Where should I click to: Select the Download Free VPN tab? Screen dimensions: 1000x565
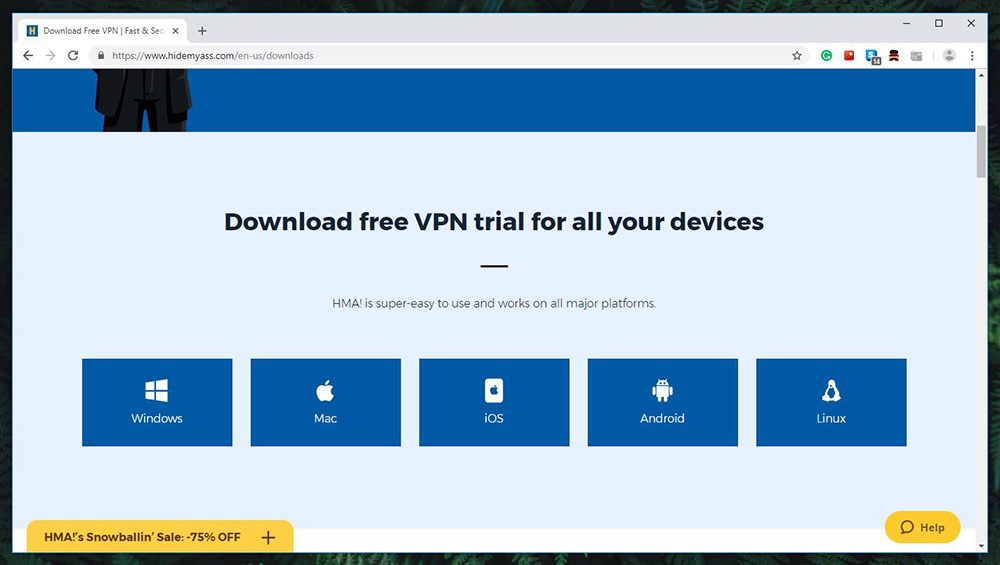click(x=103, y=31)
